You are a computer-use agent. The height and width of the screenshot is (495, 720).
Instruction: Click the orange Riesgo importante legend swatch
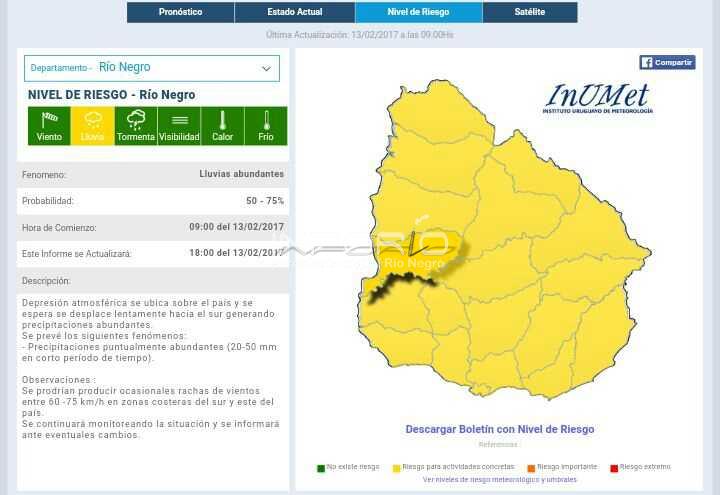[531, 467]
